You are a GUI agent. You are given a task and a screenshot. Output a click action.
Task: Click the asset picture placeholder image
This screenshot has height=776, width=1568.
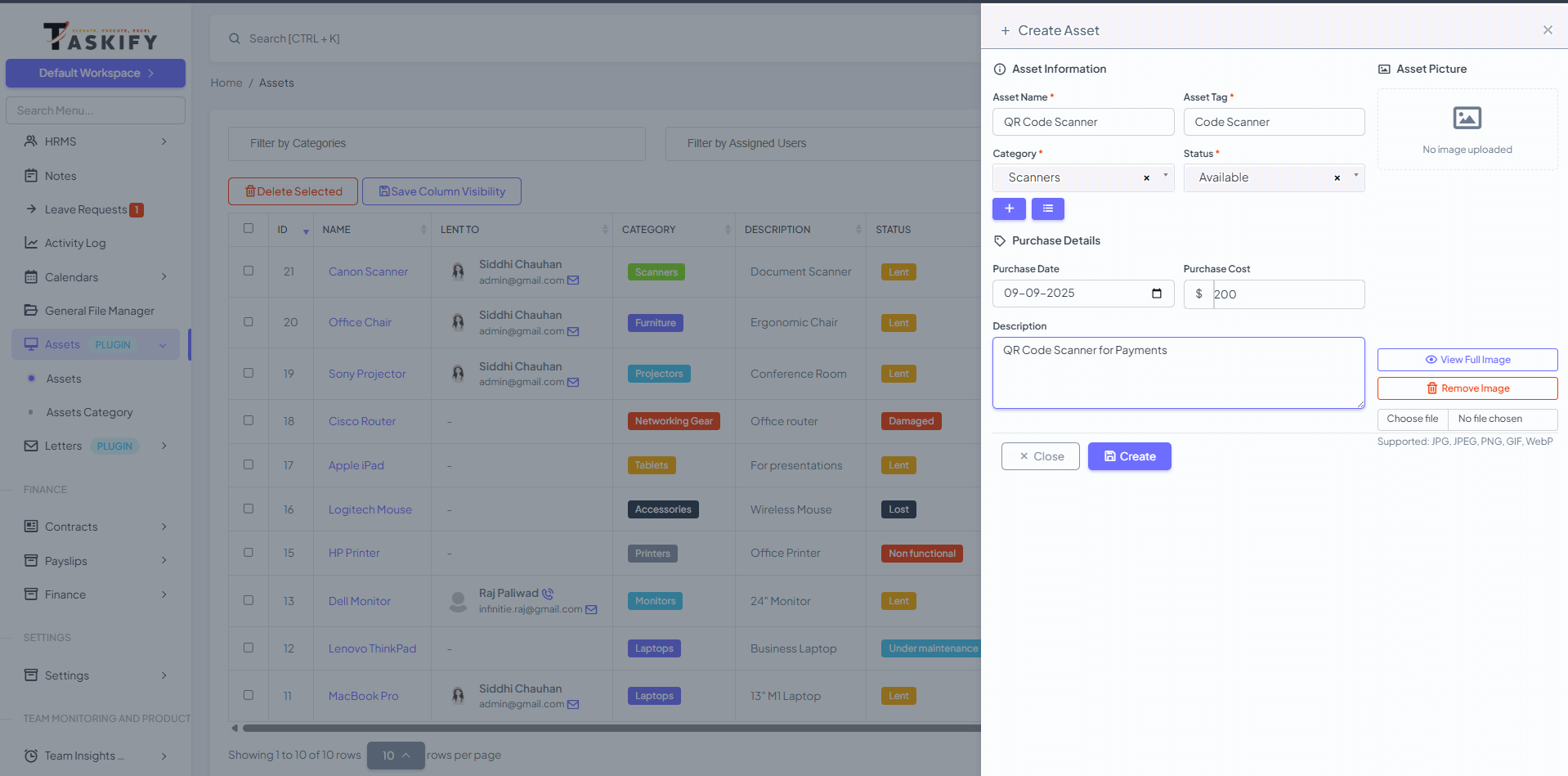click(x=1467, y=119)
